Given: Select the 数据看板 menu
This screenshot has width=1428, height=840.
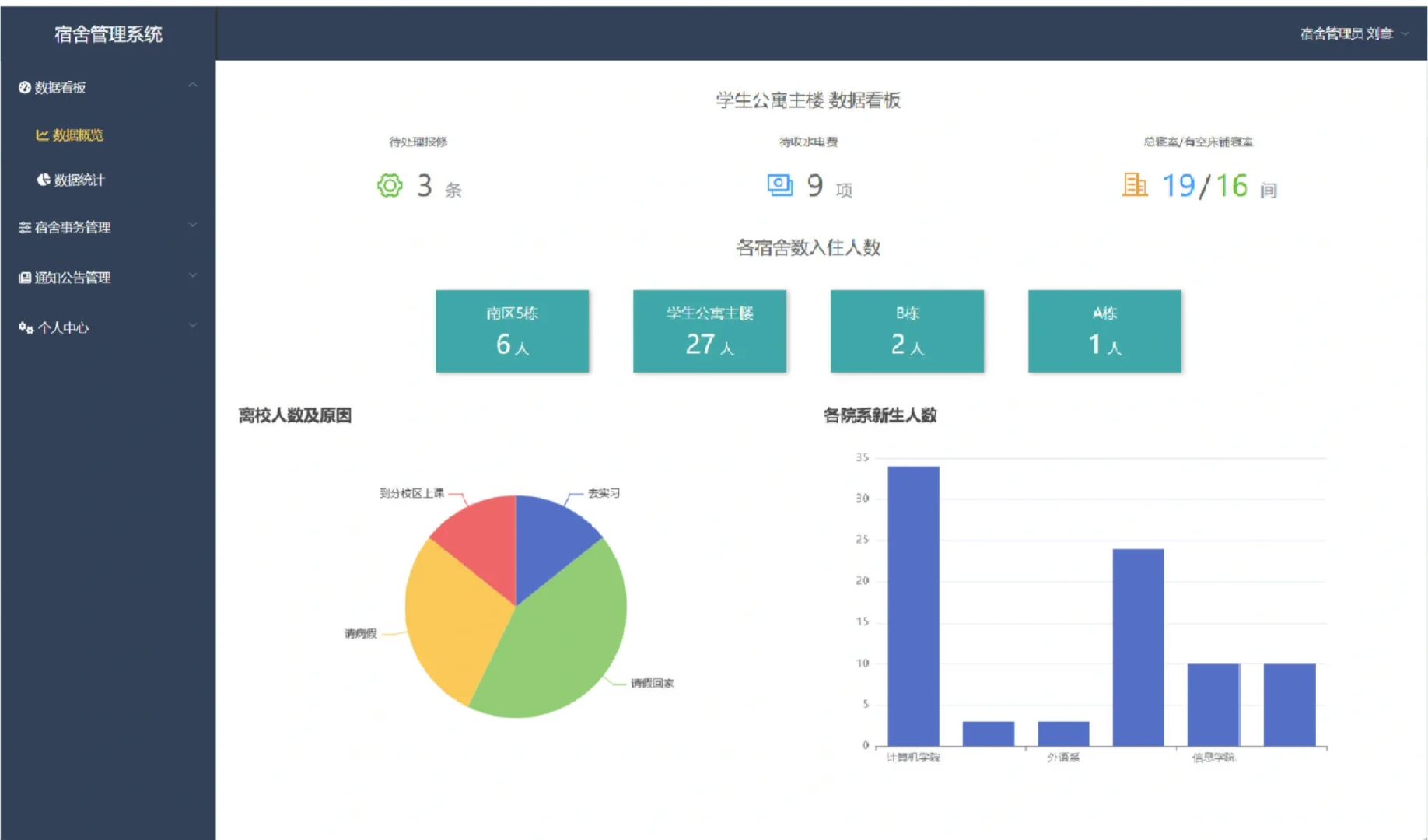Looking at the screenshot, I should point(108,87).
